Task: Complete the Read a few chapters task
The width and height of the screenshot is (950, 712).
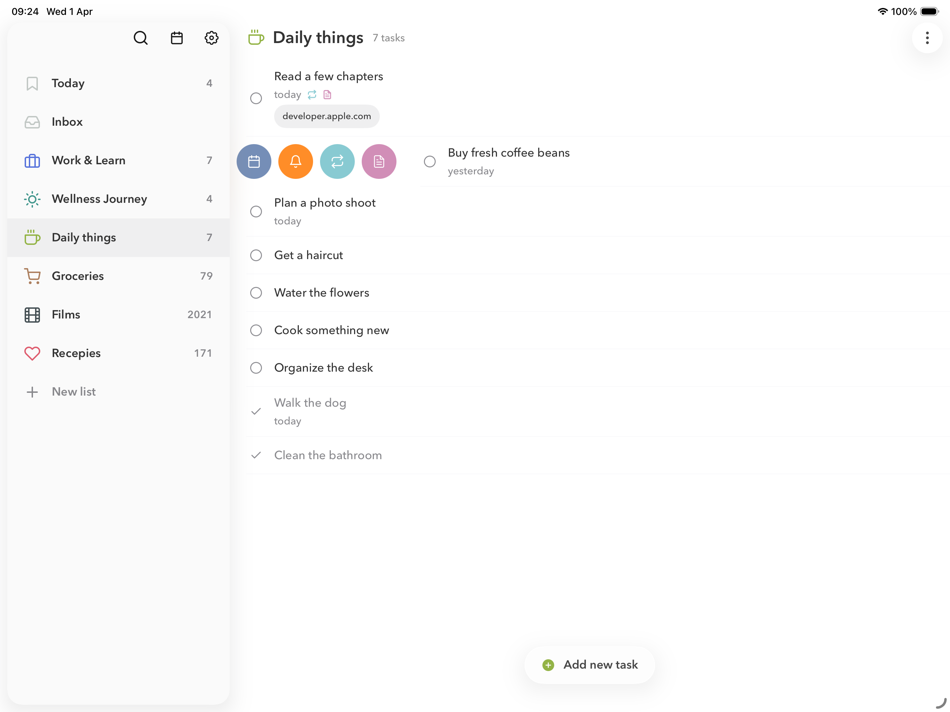Action: (x=256, y=98)
